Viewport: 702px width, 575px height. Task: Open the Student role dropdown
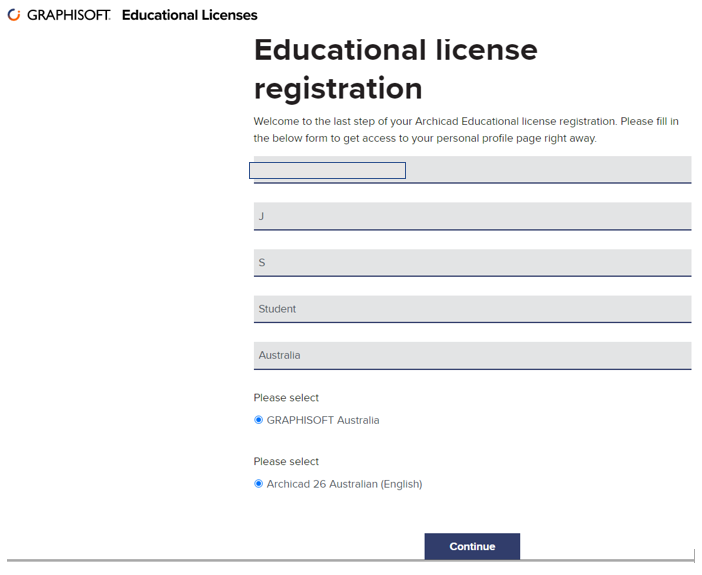[x=472, y=309]
